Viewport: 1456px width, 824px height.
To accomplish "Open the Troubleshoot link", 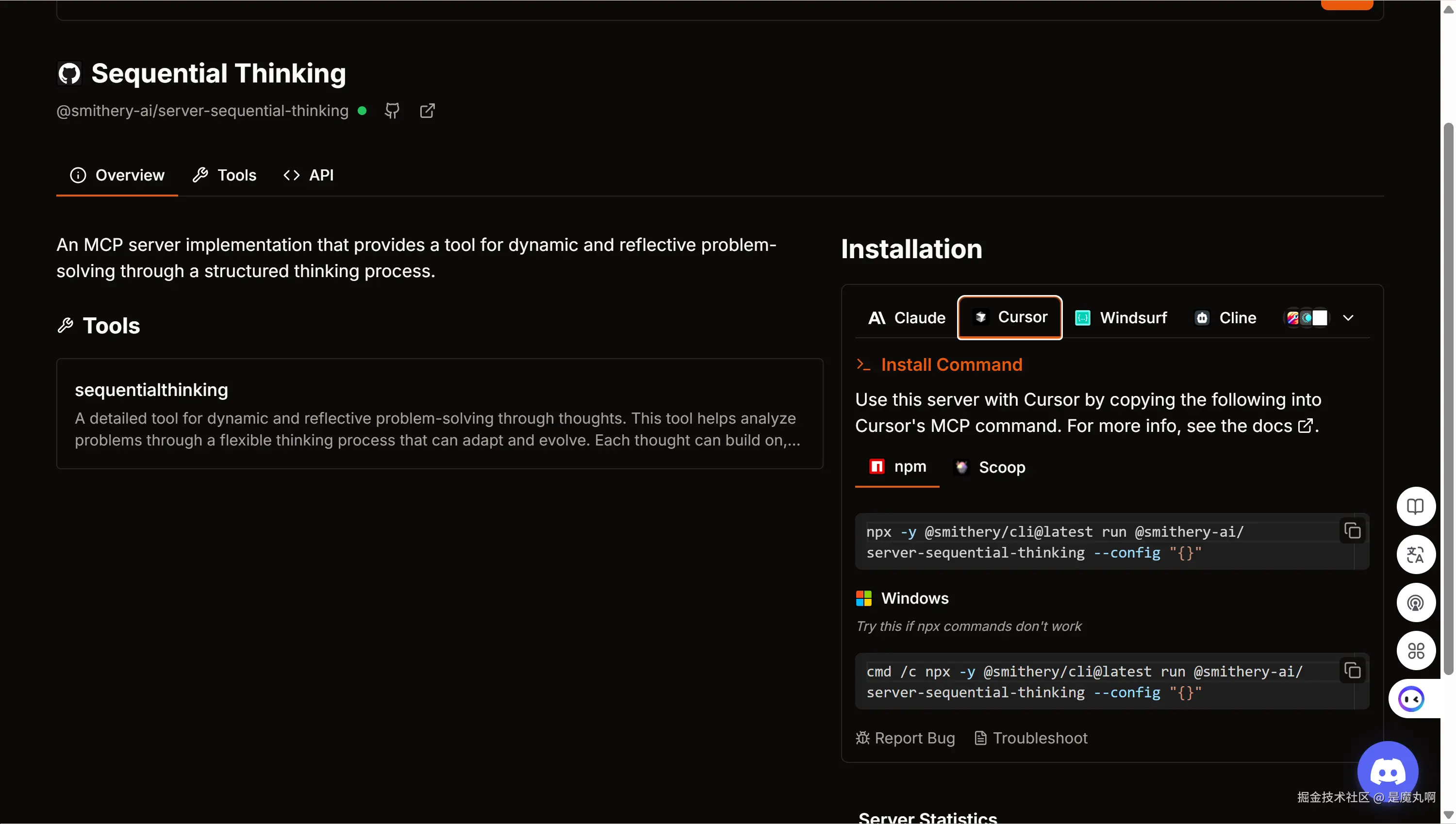I will 1031,738.
